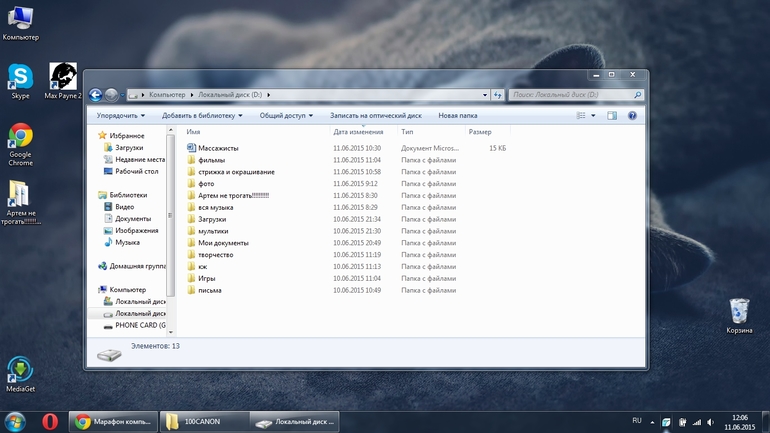This screenshot has height=433, width=770.
Task: Create a folder with Новая папка
Action: click(x=458, y=116)
